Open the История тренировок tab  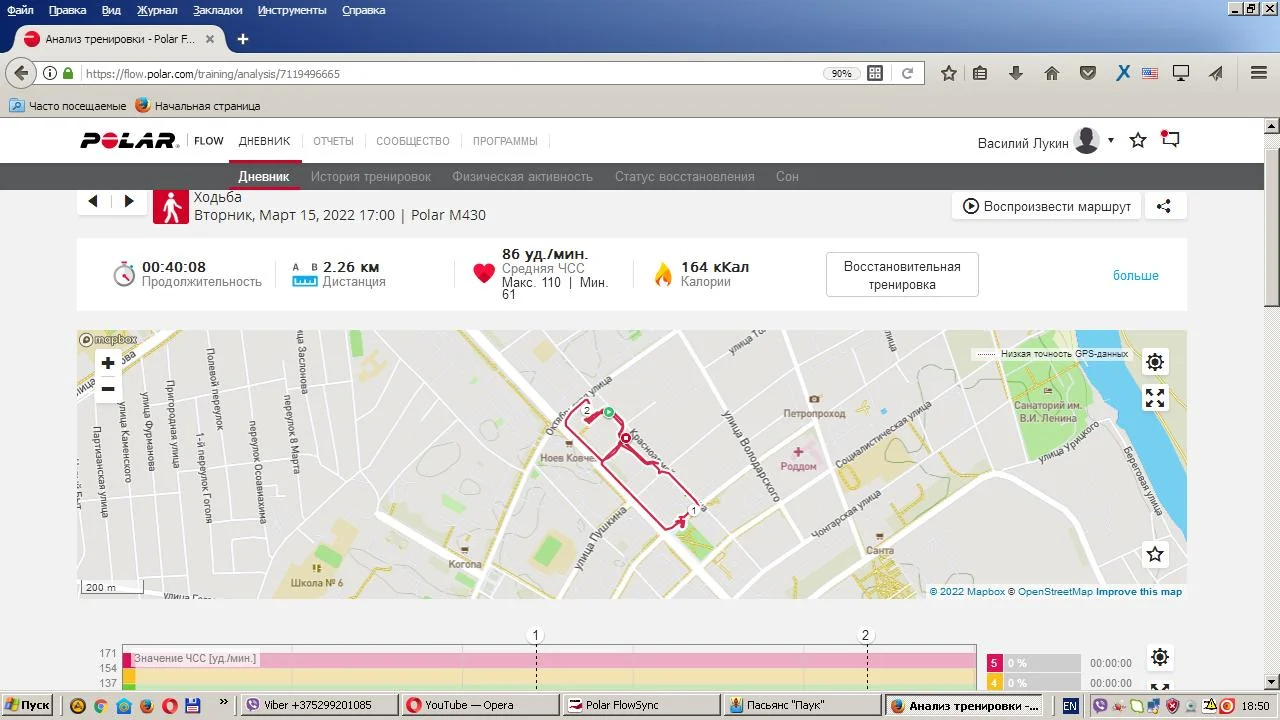coord(371,176)
